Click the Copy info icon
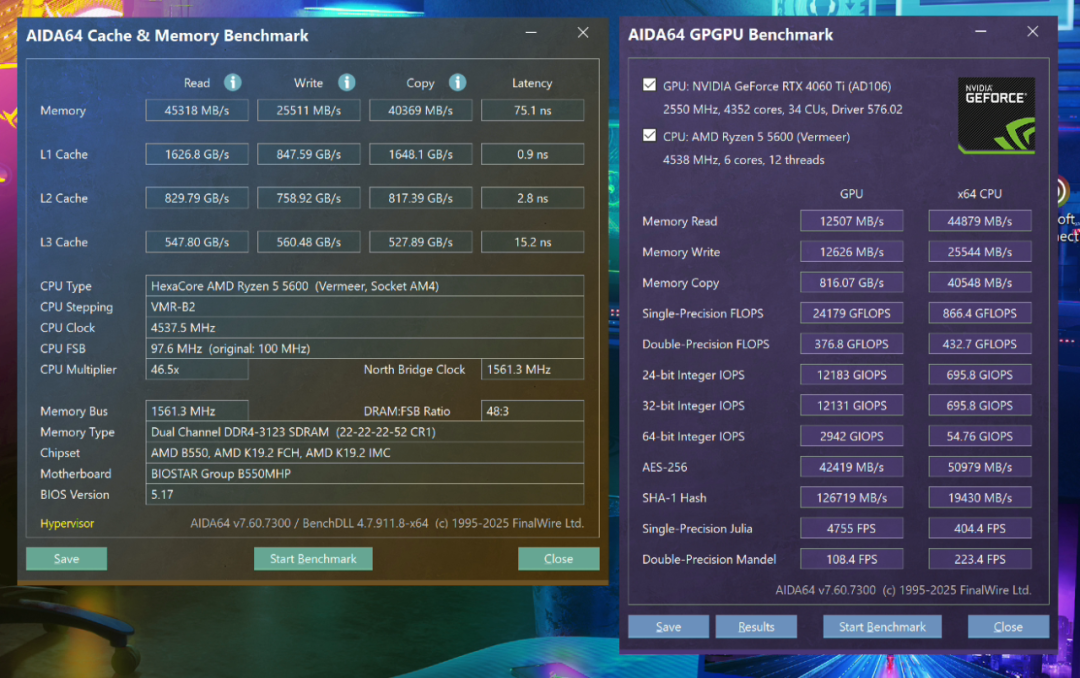1080x678 pixels. 457,83
